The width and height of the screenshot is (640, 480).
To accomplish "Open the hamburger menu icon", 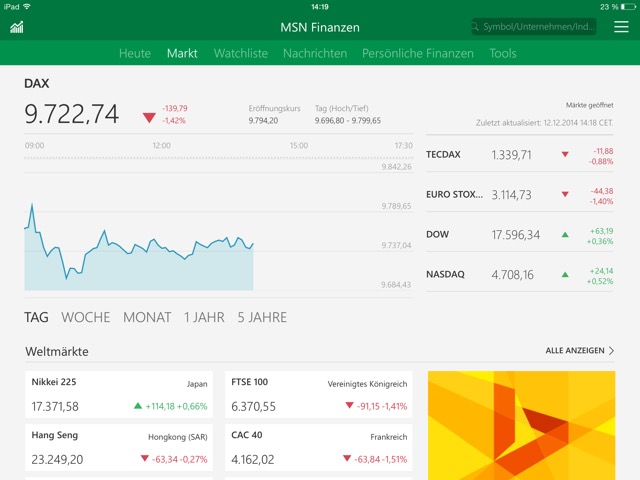I will pyautogui.click(x=621, y=27).
